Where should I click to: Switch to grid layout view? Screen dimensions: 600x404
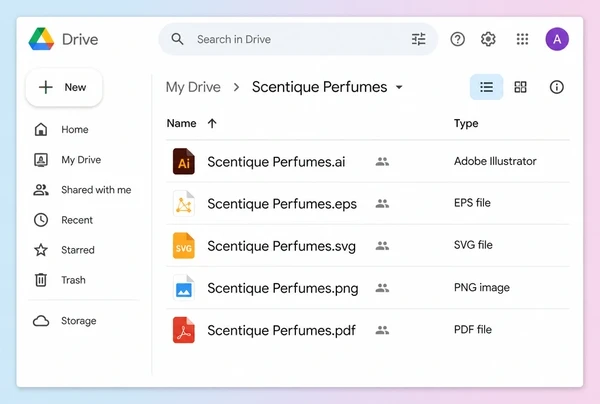pos(520,87)
